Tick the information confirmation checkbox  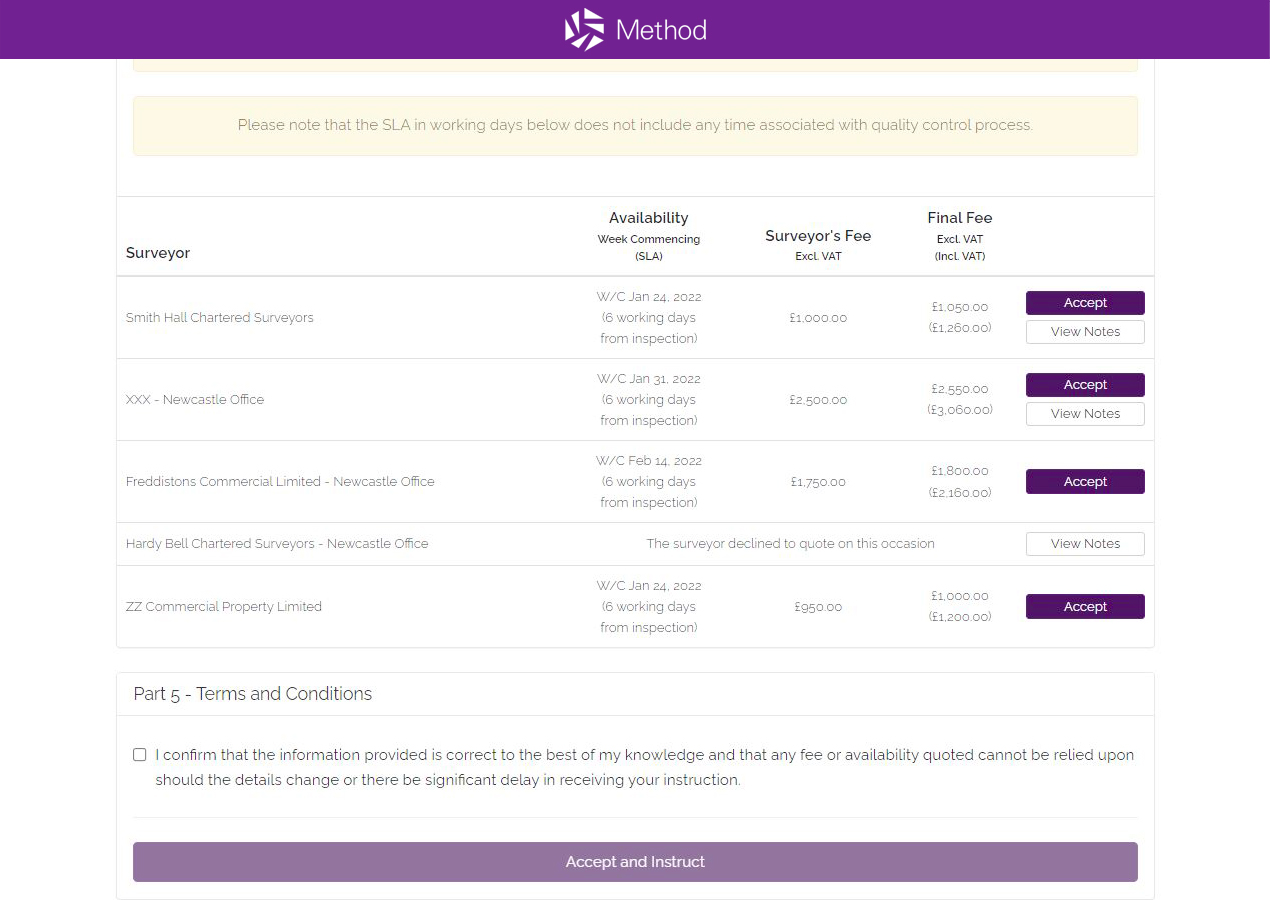(x=140, y=755)
